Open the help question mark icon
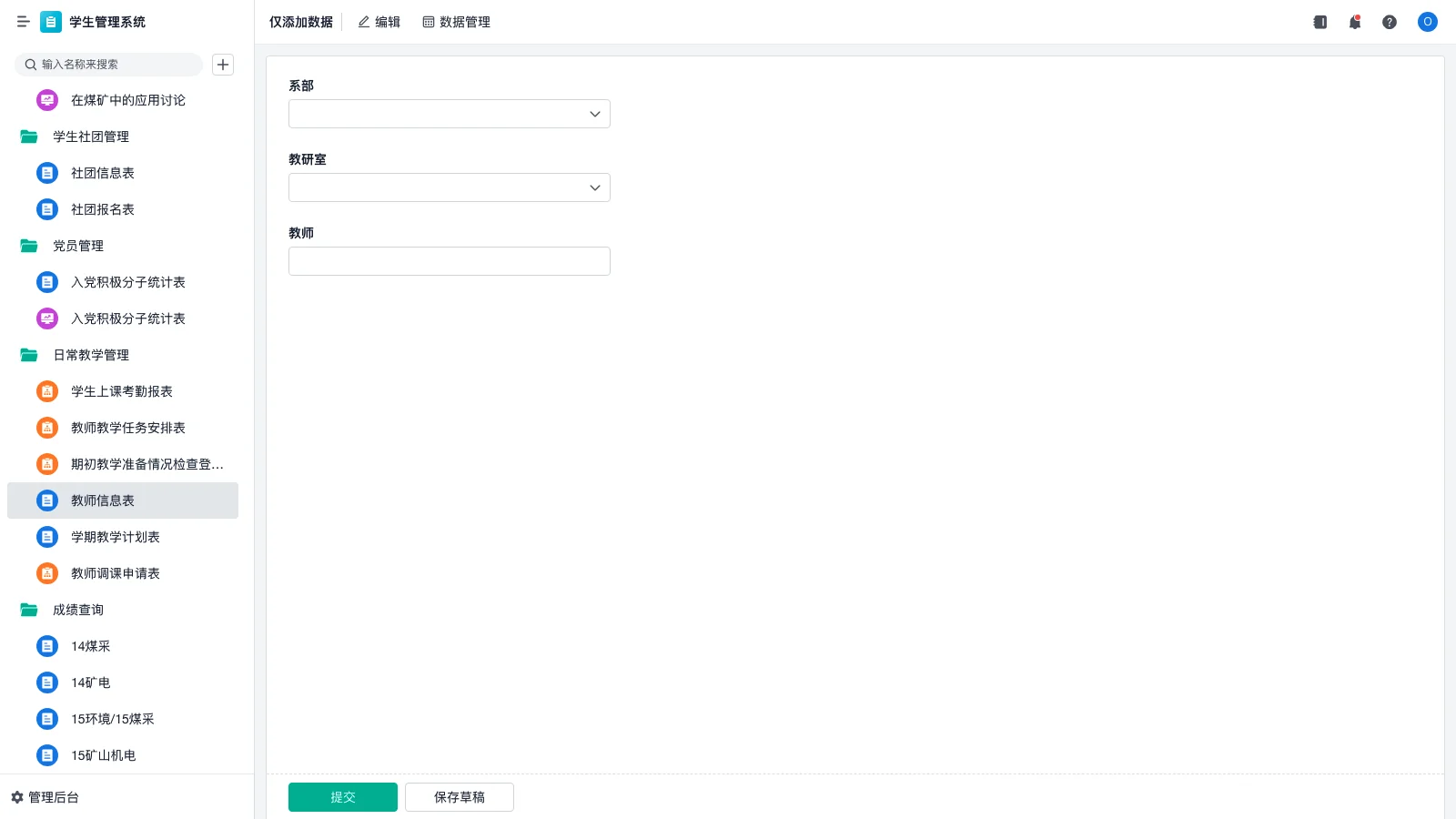The image size is (1456, 819). (1390, 22)
